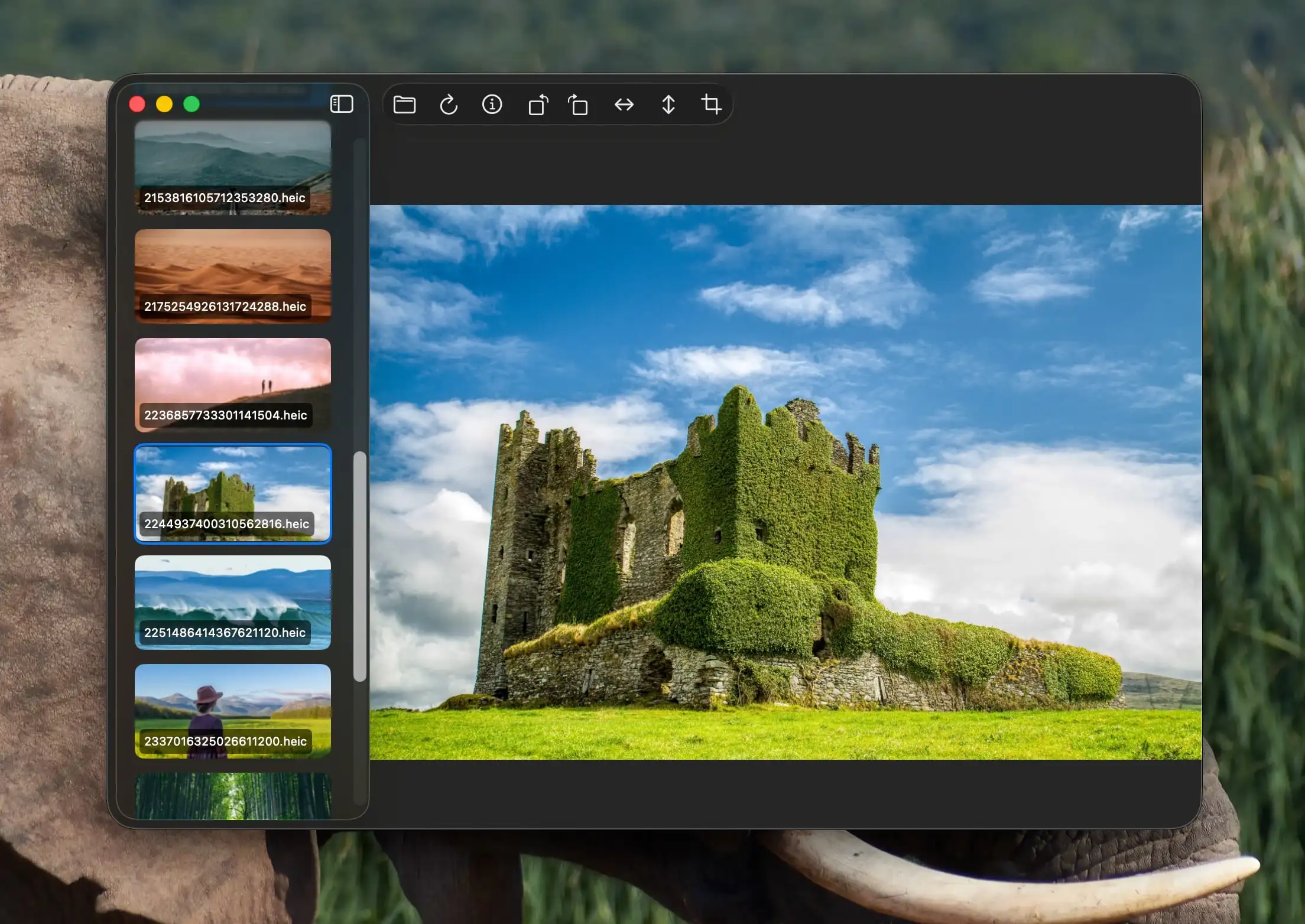Rotate the image left (counterclockwise)
Viewport: 1305px width, 924px height.
pyautogui.click(x=537, y=105)
